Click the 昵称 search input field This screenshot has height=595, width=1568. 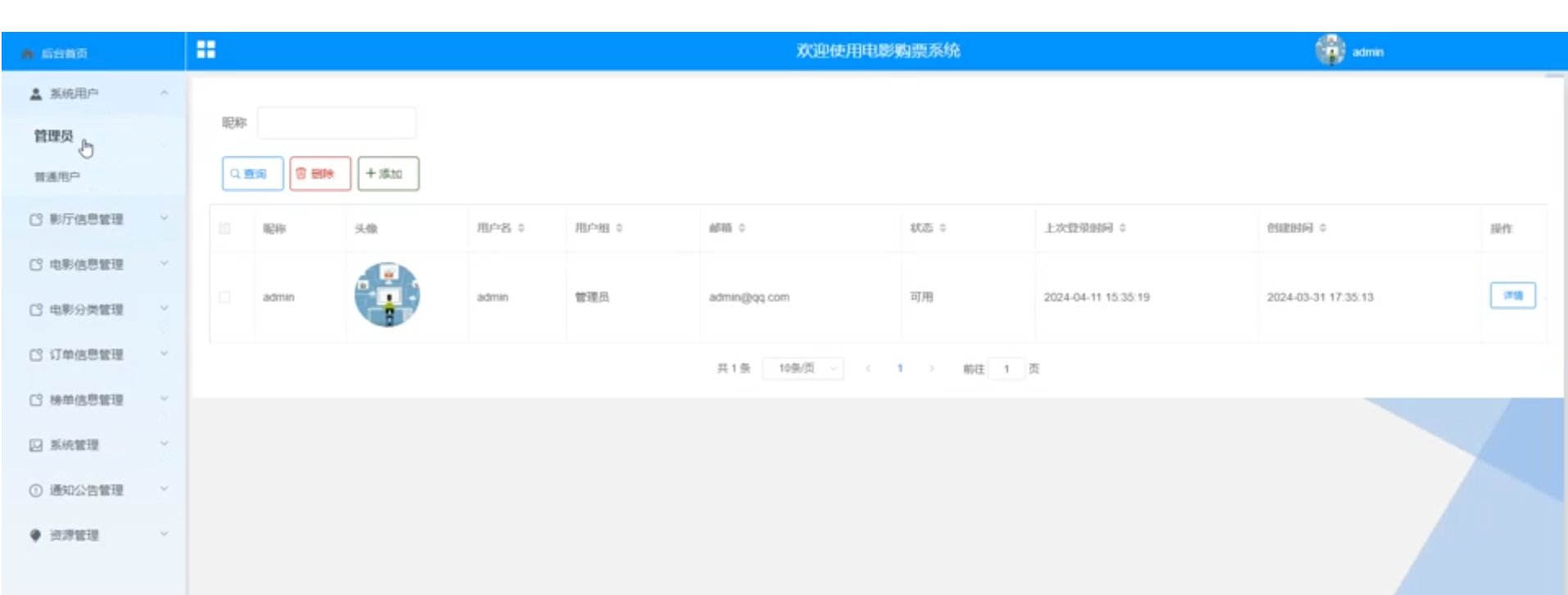tap(337, 123)
